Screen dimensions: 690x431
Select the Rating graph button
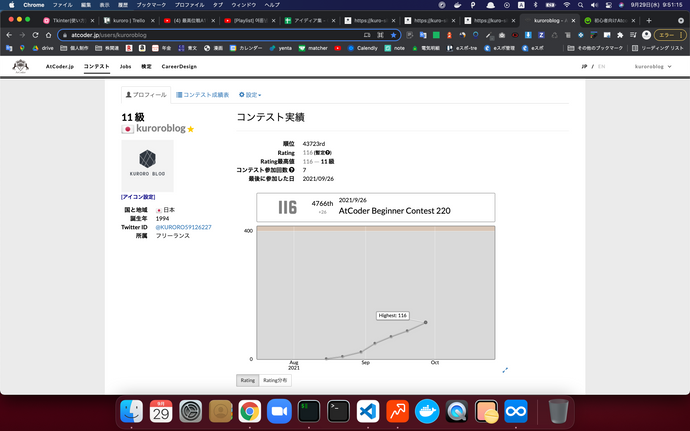(x=248, y=380)
